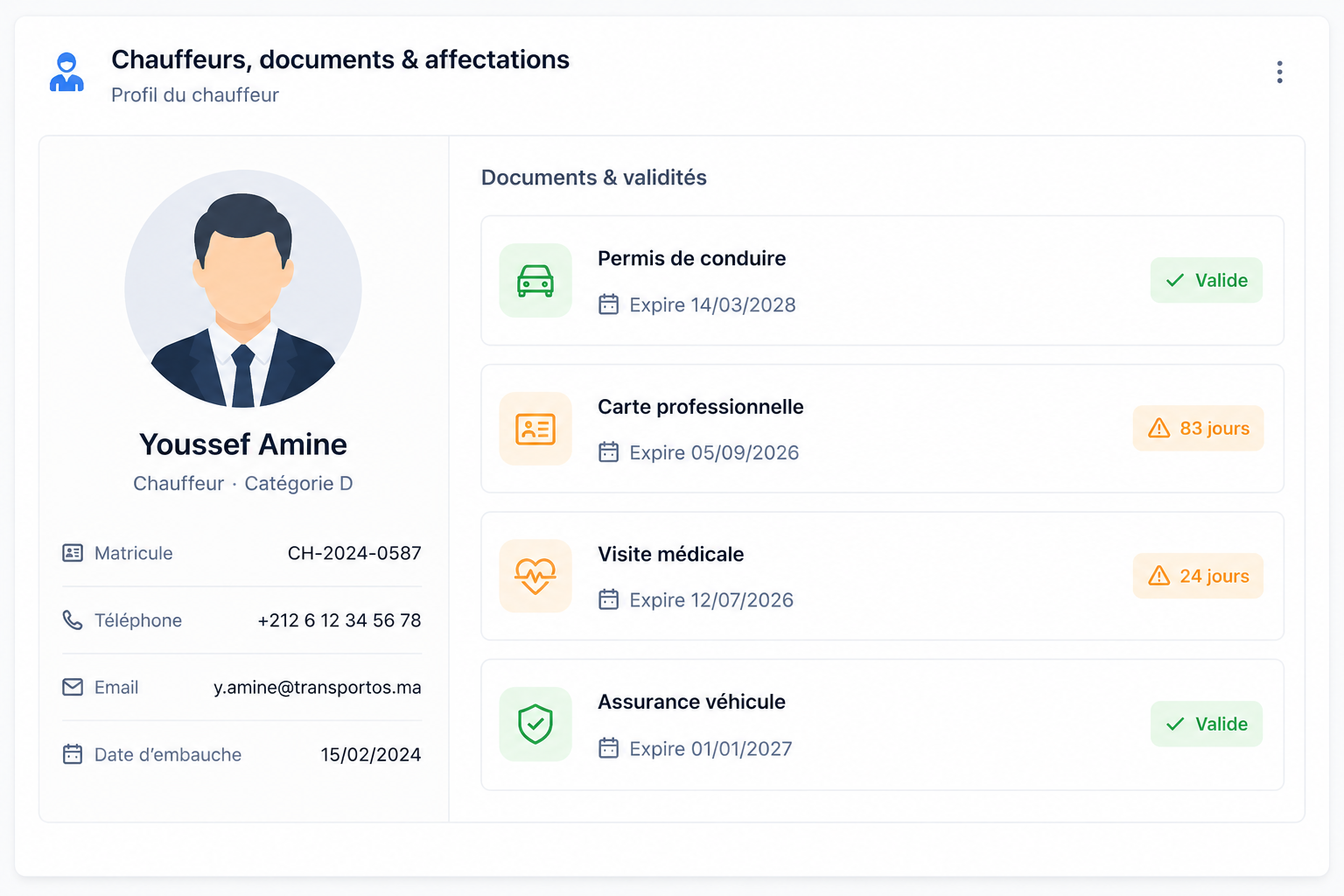Click the heartbeat icon for Visite médicale

535,576
